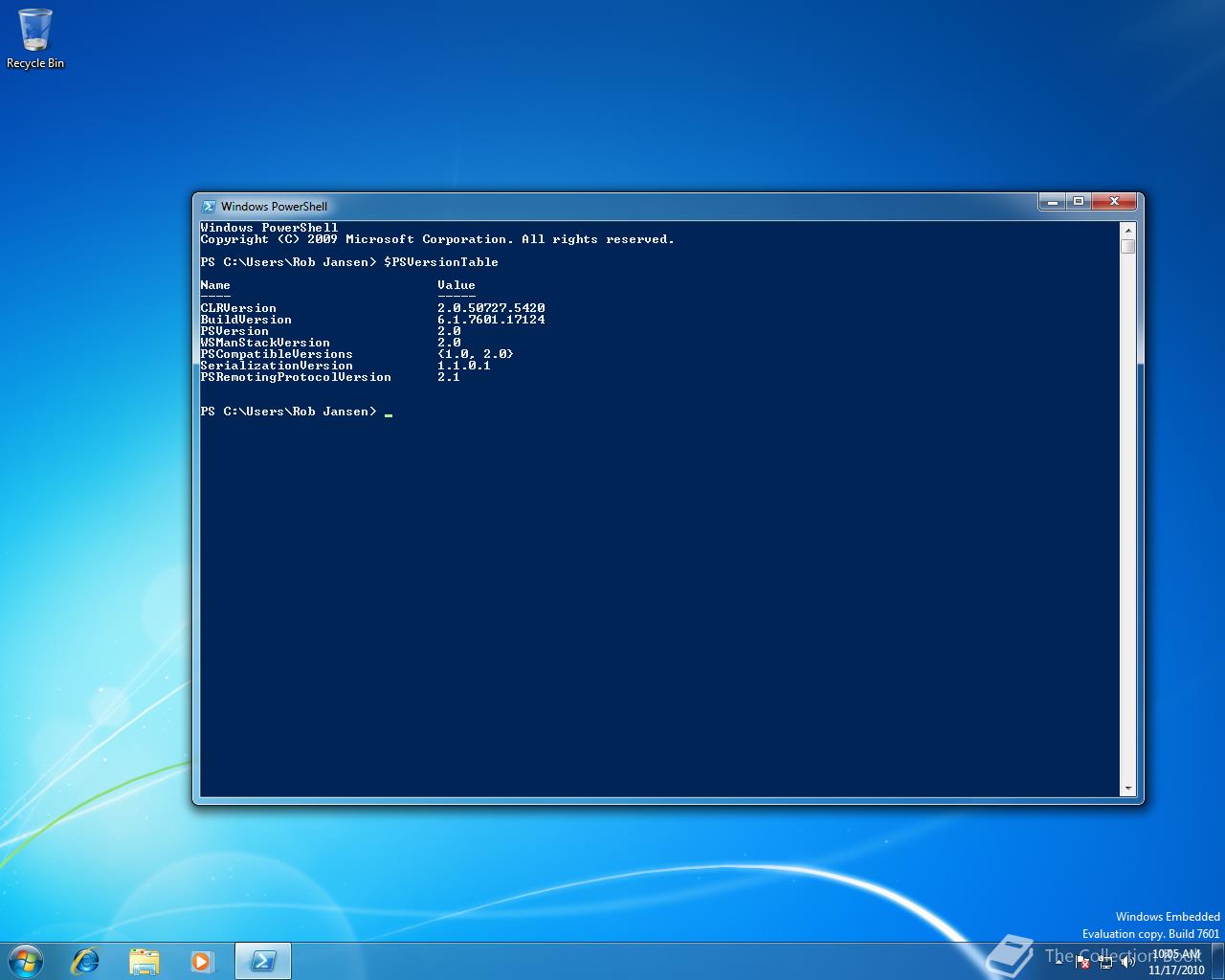1225x980 pixels.
Task: Select the PowerShell taskbar button
Action: point(263,961)
